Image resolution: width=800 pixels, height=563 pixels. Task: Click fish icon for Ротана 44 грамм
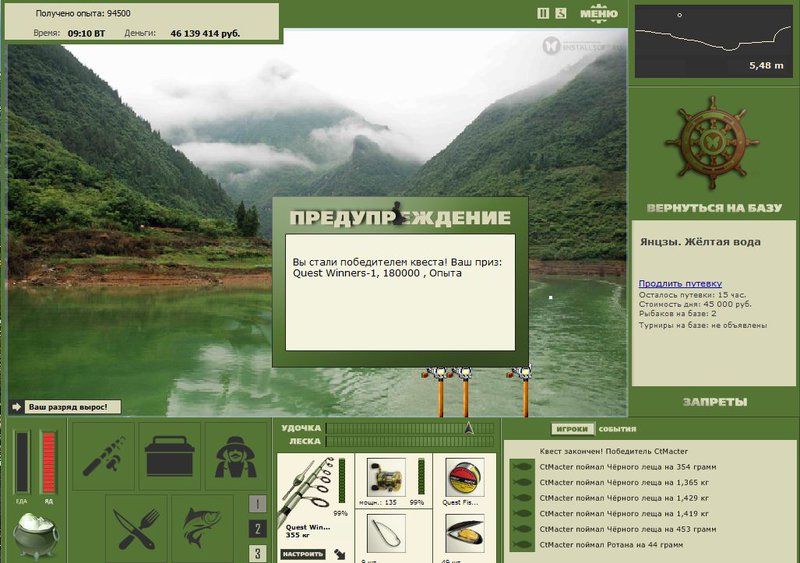[x=521, y=545]
